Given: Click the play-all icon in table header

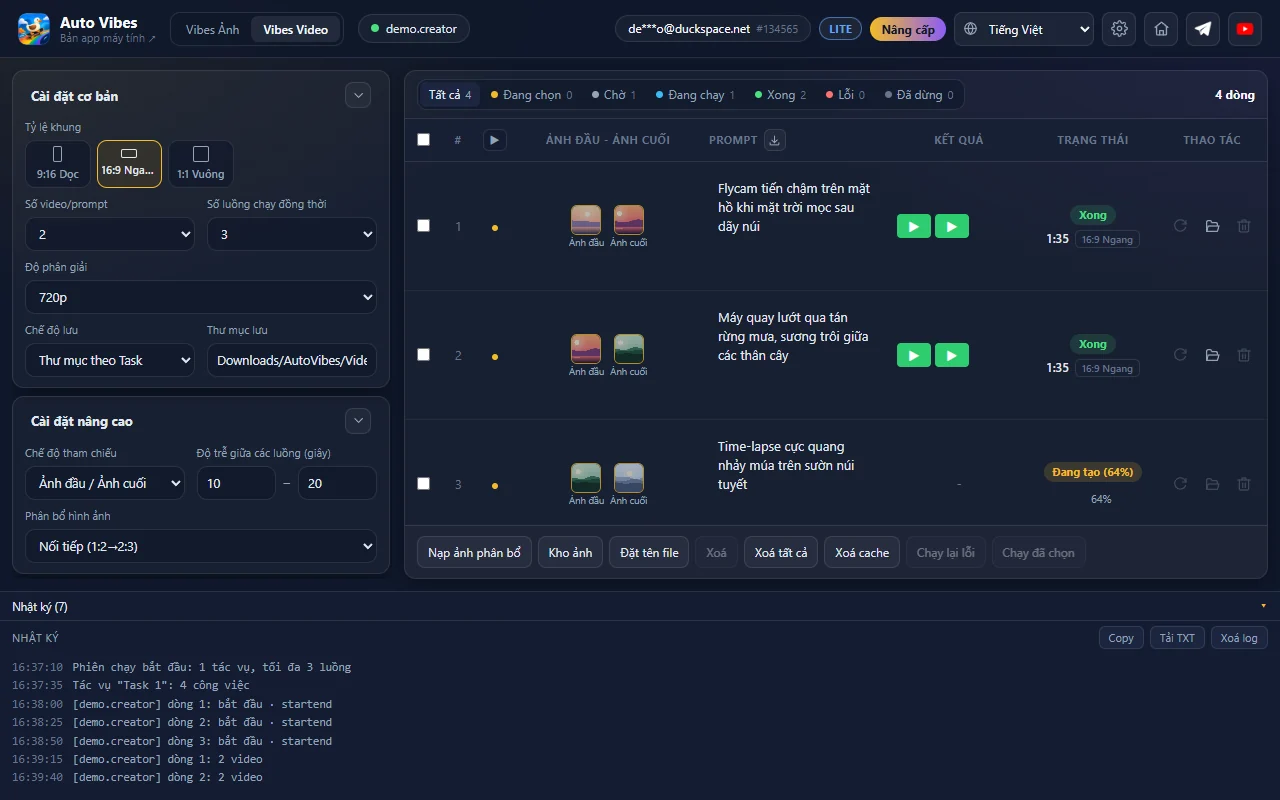Looking at the screenshot, I should [x=494, y=140].
